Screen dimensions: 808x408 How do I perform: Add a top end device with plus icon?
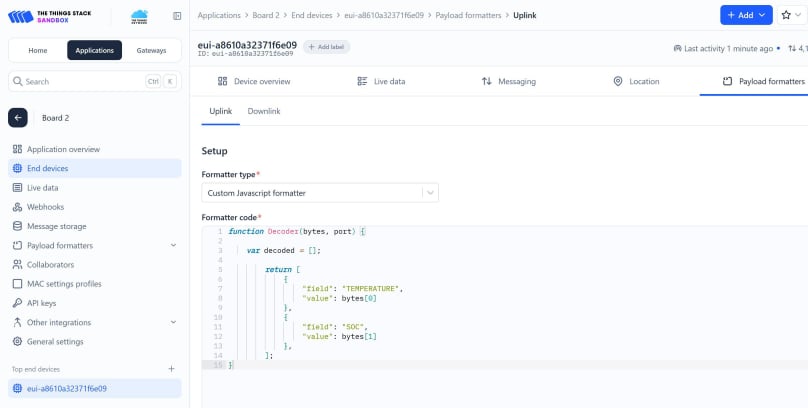172,369
